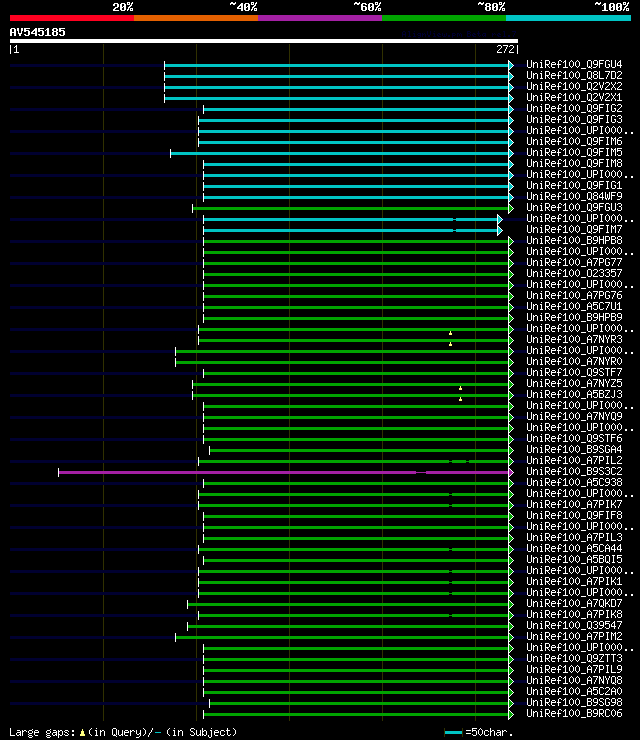640x740 pixels.
Task: Click UniRef100_Q9FIG1 label
Action: click(574, 185)
